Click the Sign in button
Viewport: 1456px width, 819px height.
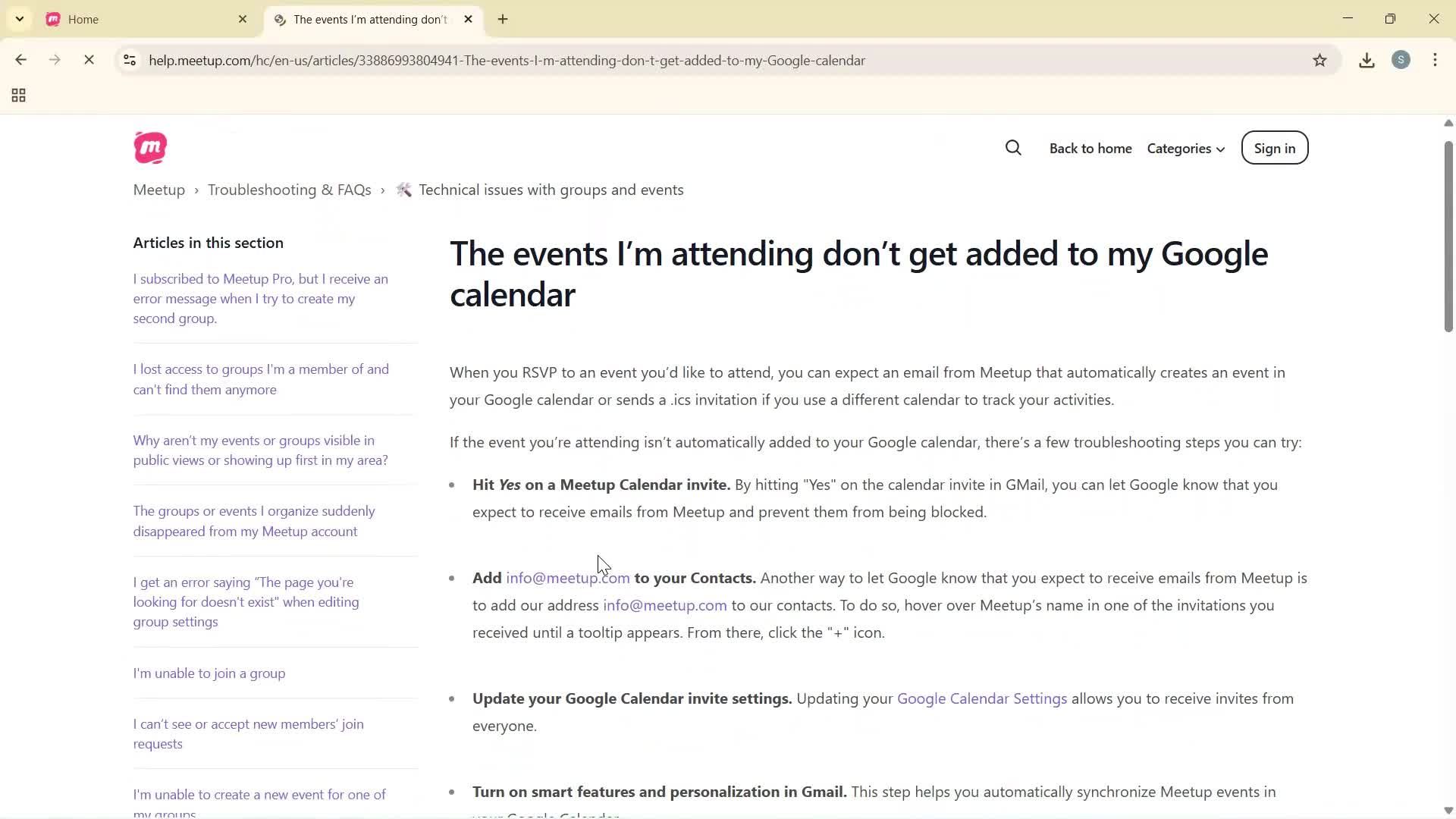click(x=1273, y=148)
